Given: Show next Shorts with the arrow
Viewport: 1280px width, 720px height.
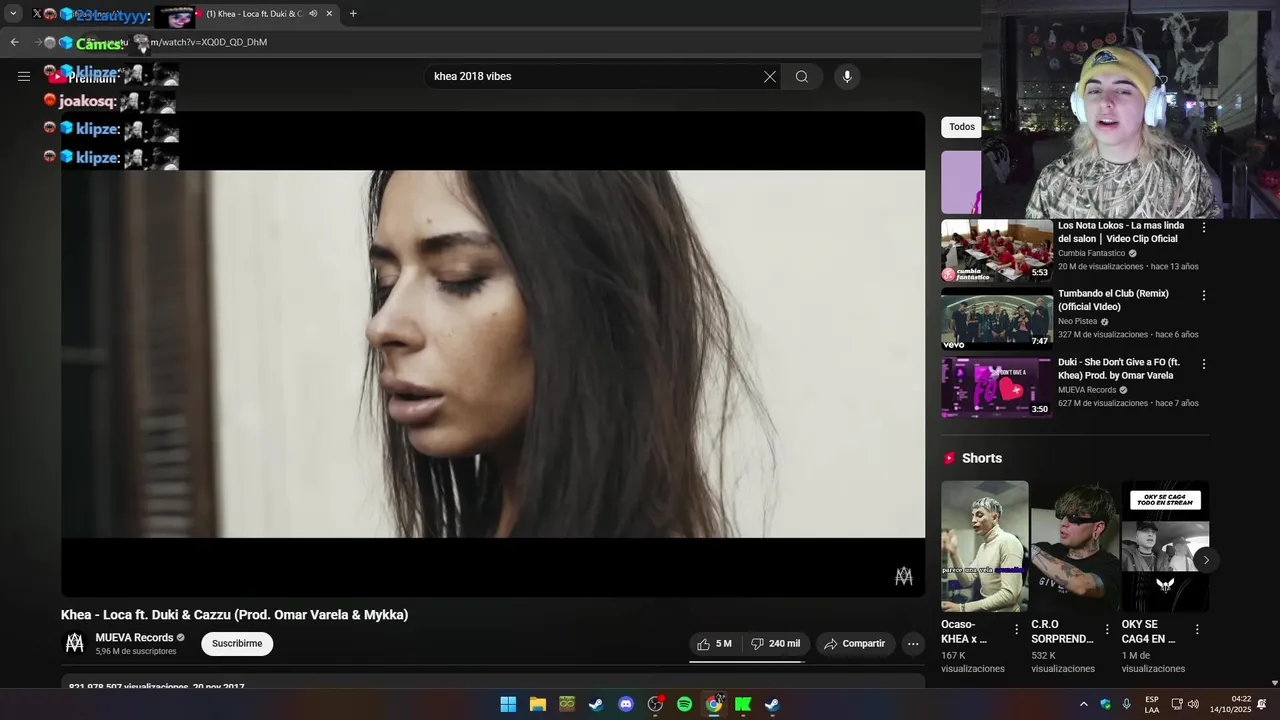Looking at the screenshot, I should click(1206, 560).
